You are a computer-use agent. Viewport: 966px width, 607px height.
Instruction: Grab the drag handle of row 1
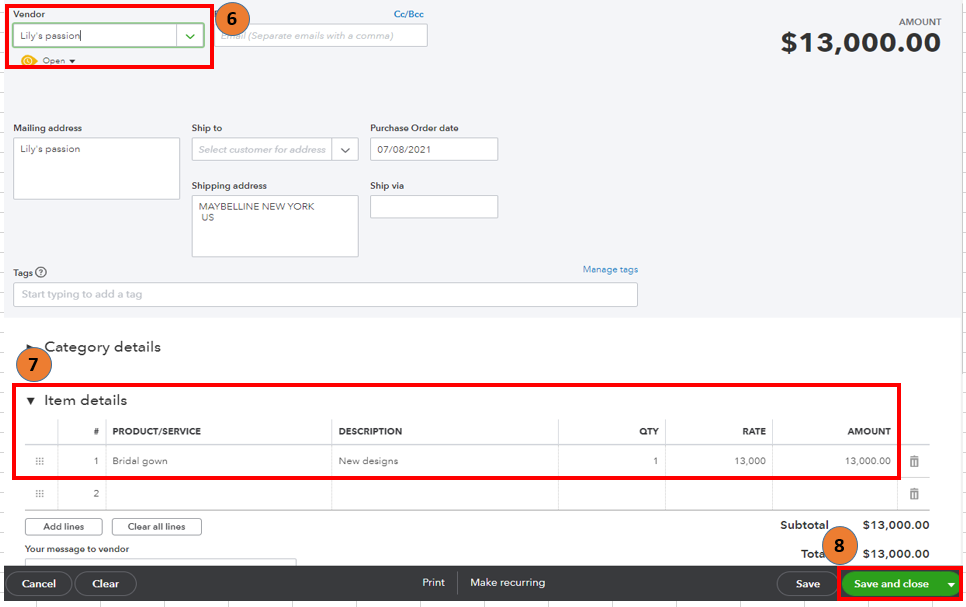pos(37,461)
